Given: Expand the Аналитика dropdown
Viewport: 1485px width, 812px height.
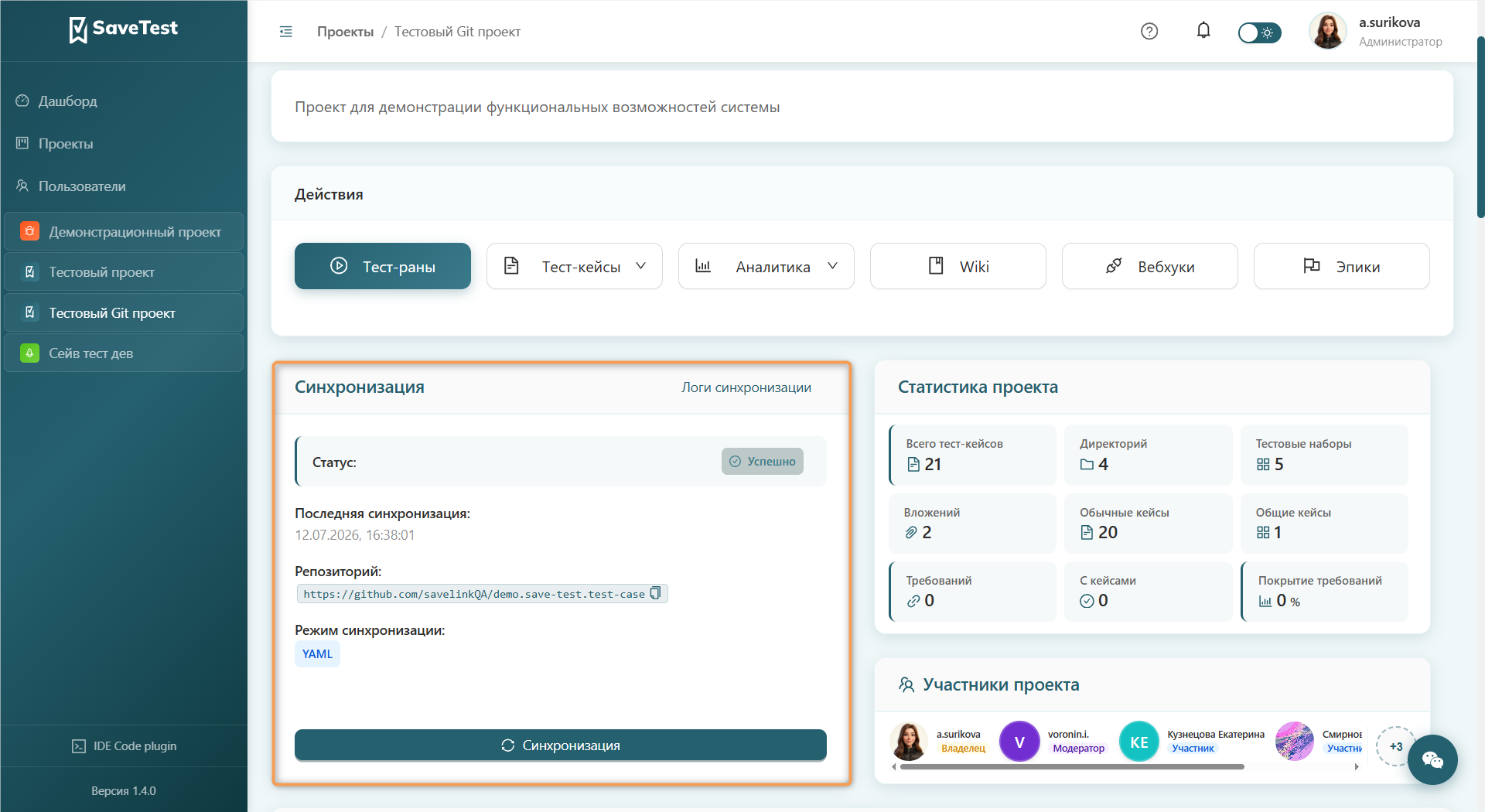Looking at the screenshot, I should tap(766, 266).
